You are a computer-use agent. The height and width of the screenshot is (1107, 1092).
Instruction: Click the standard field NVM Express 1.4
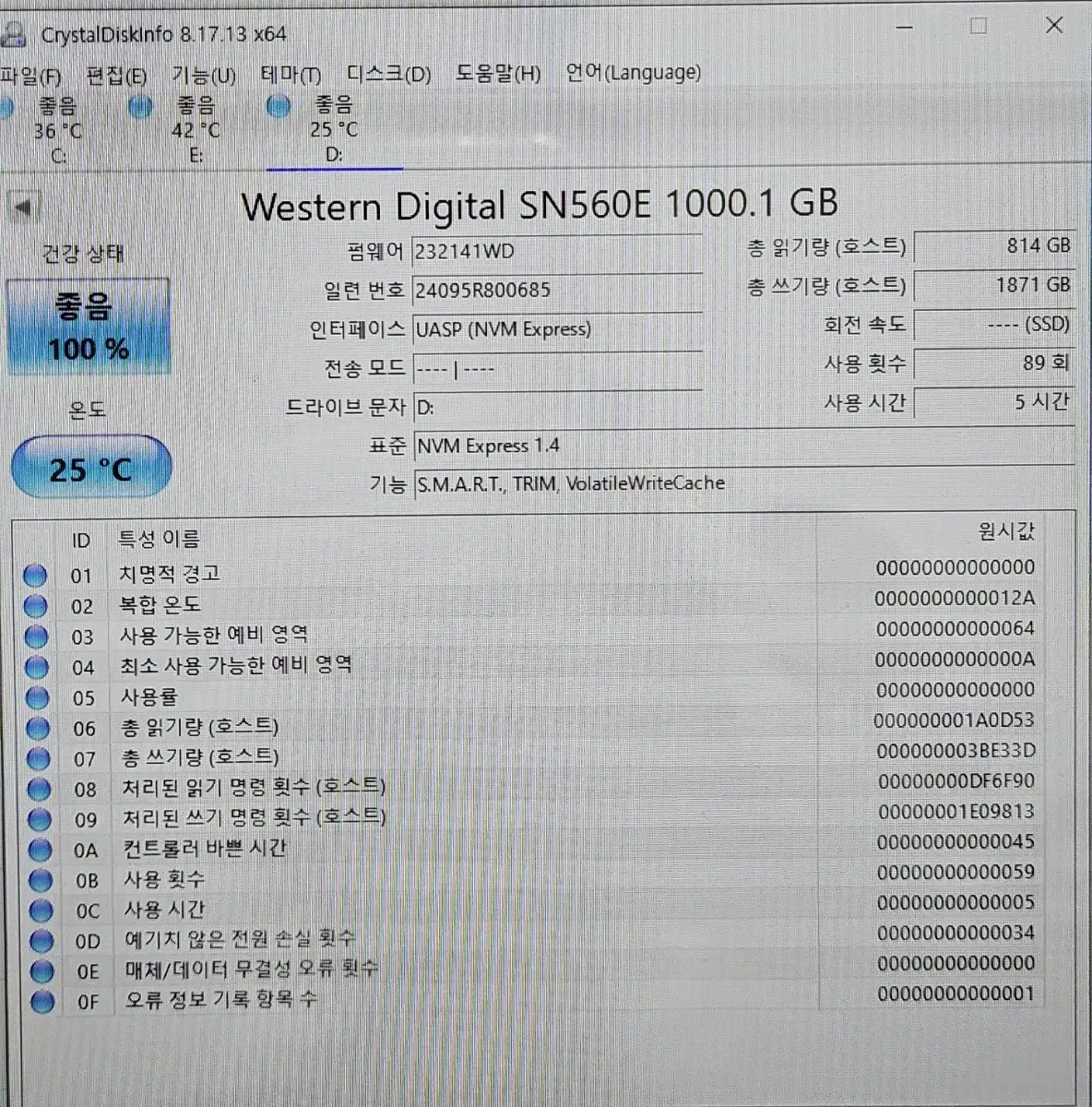pyautogui.click(x=743, y=446)
